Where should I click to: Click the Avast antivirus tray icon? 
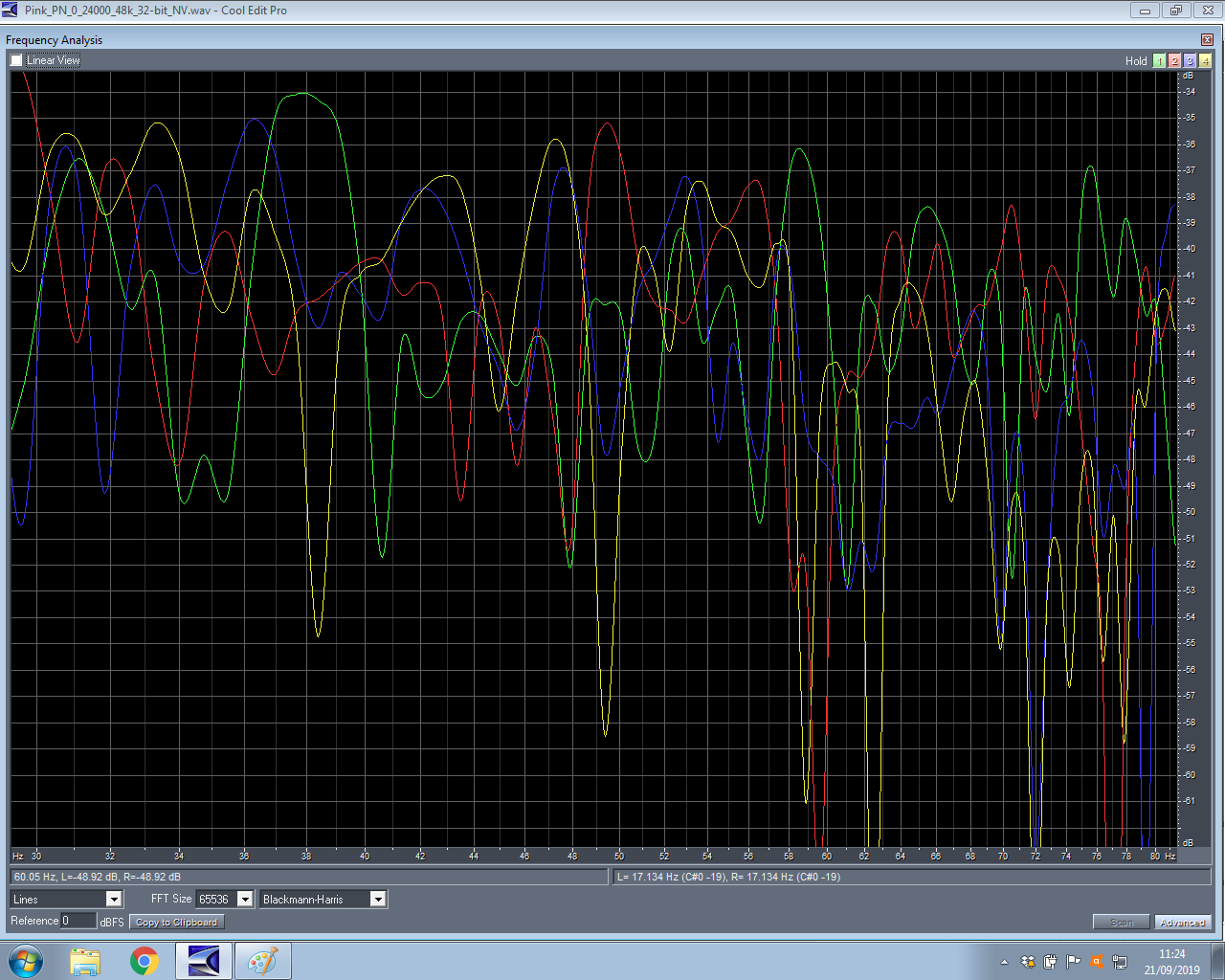(x=1097, y=962)
